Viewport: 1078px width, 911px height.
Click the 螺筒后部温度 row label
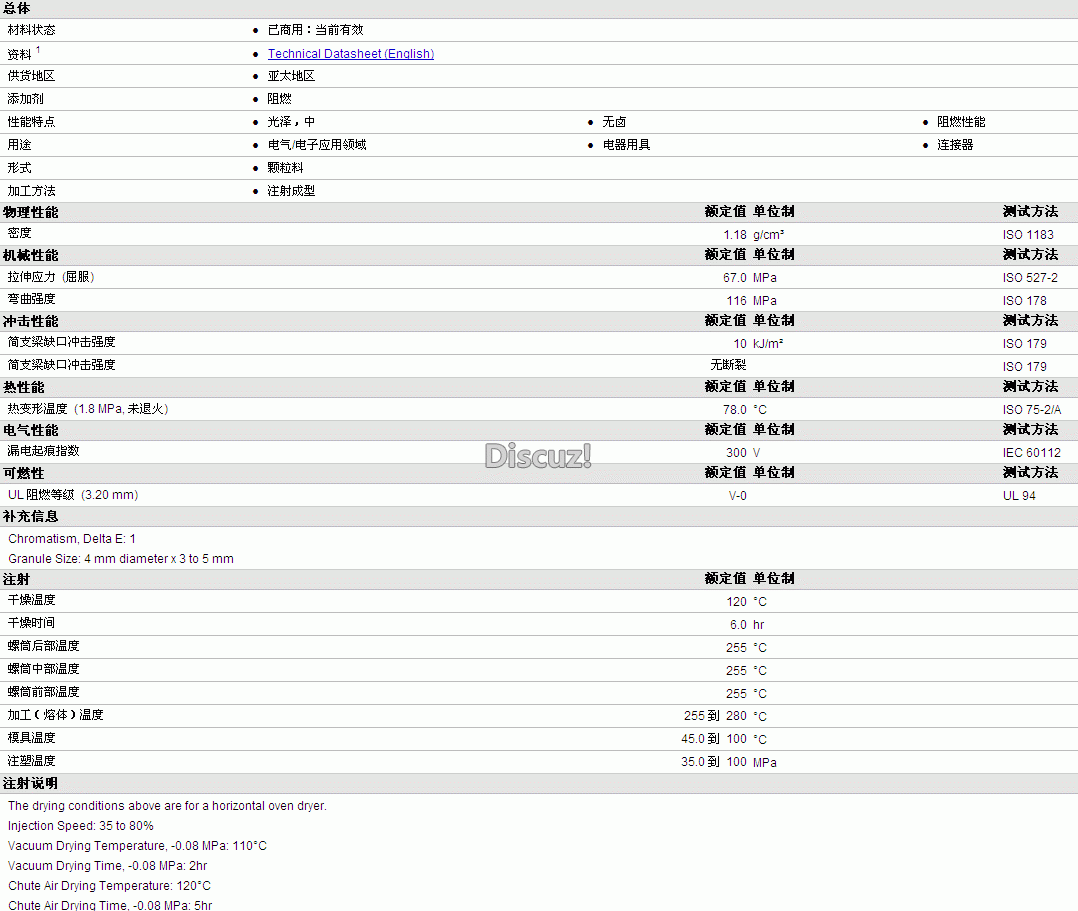43,646
